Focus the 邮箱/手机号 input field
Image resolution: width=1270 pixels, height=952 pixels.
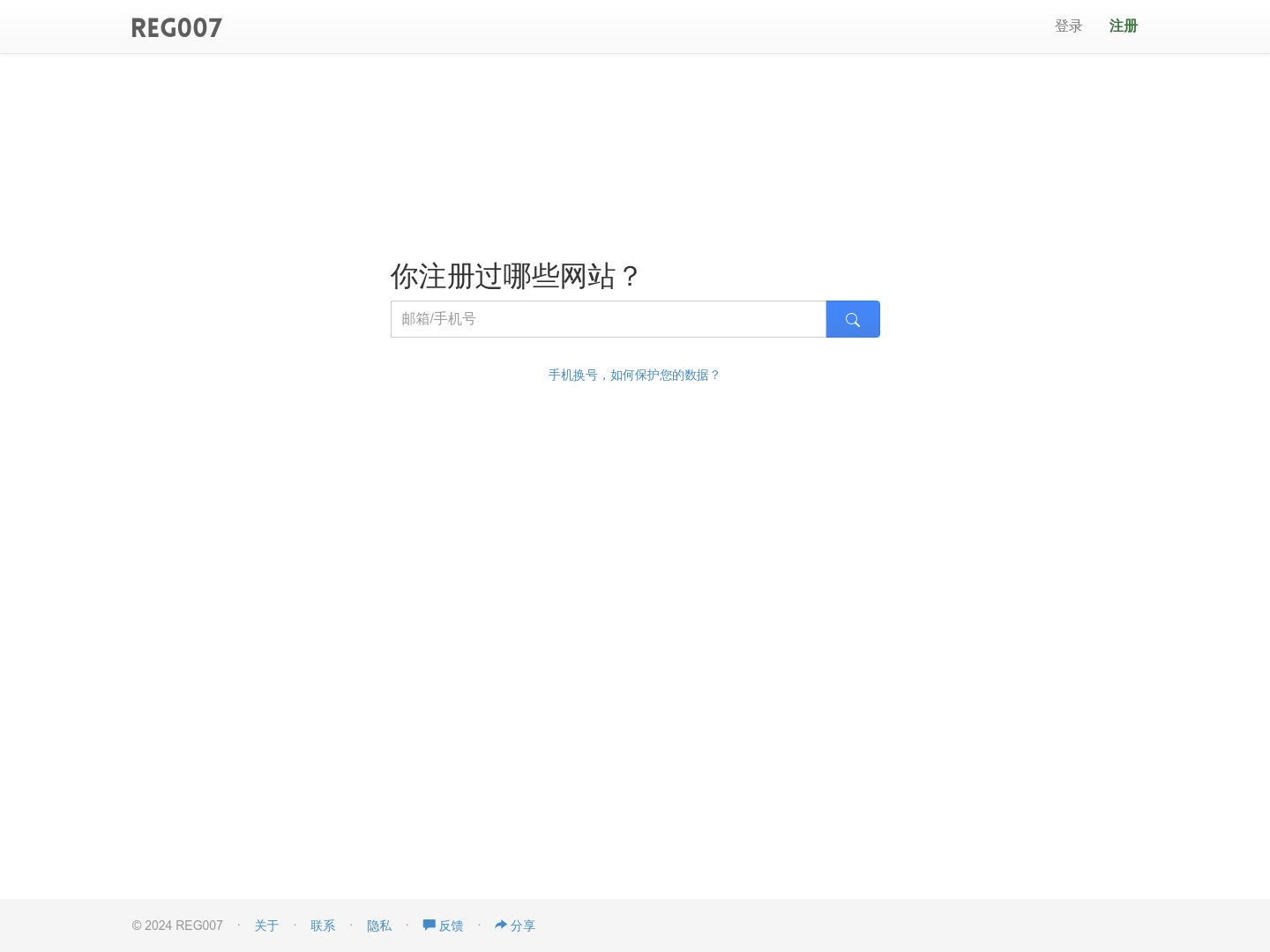pos(609,319)
